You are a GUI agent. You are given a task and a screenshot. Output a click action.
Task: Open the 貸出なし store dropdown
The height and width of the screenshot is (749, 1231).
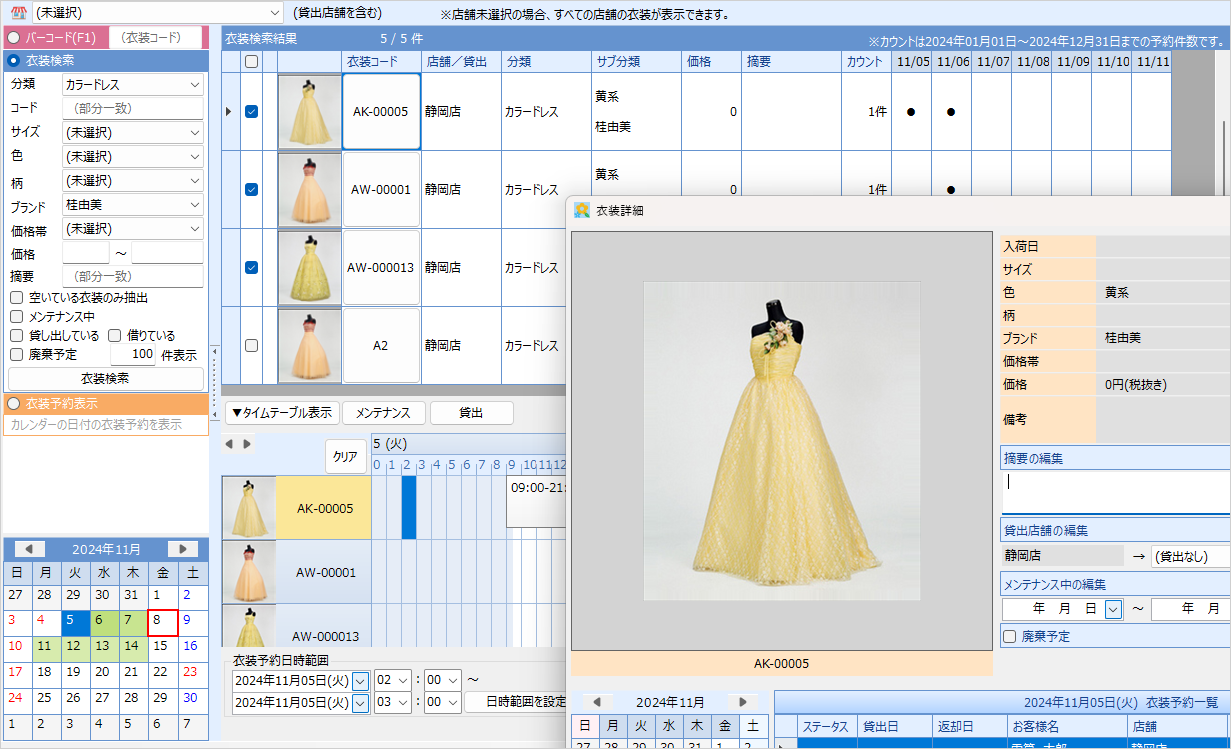pyautogui.click(x=1190, y=556)
